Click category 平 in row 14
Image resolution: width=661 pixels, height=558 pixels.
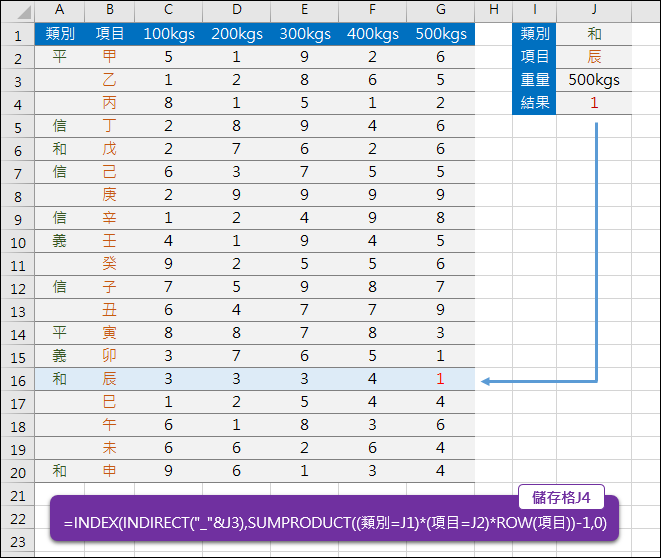[x=59, y=333]
